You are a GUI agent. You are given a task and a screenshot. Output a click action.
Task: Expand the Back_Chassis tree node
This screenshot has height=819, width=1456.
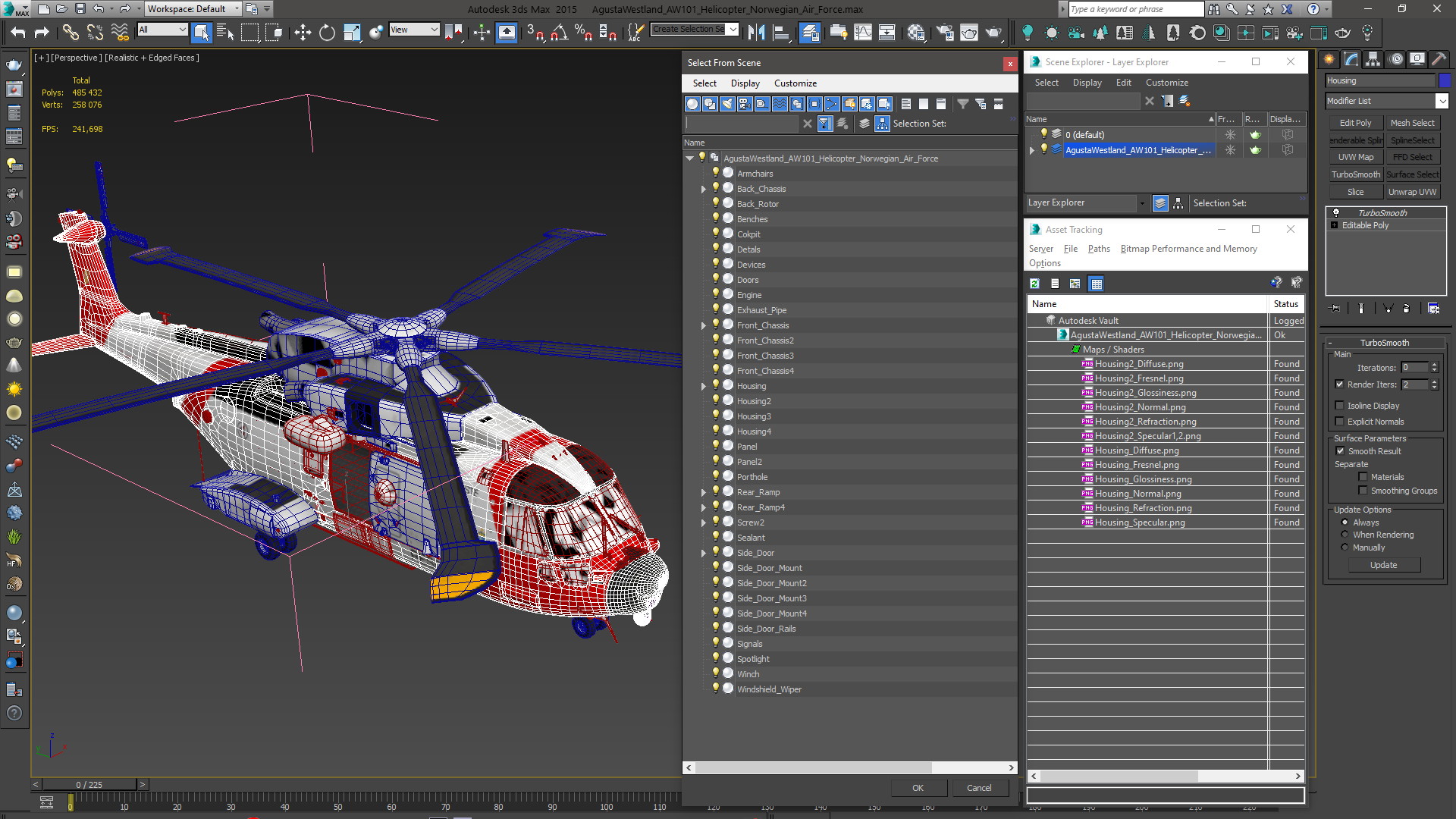click(x=704, y=189)
